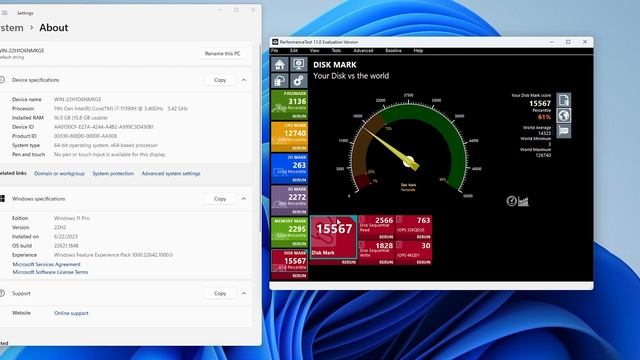Viewport: 640px width, 360px height.
Task: Rerun the 3D Mark test
Action: [x=299, y=212]
